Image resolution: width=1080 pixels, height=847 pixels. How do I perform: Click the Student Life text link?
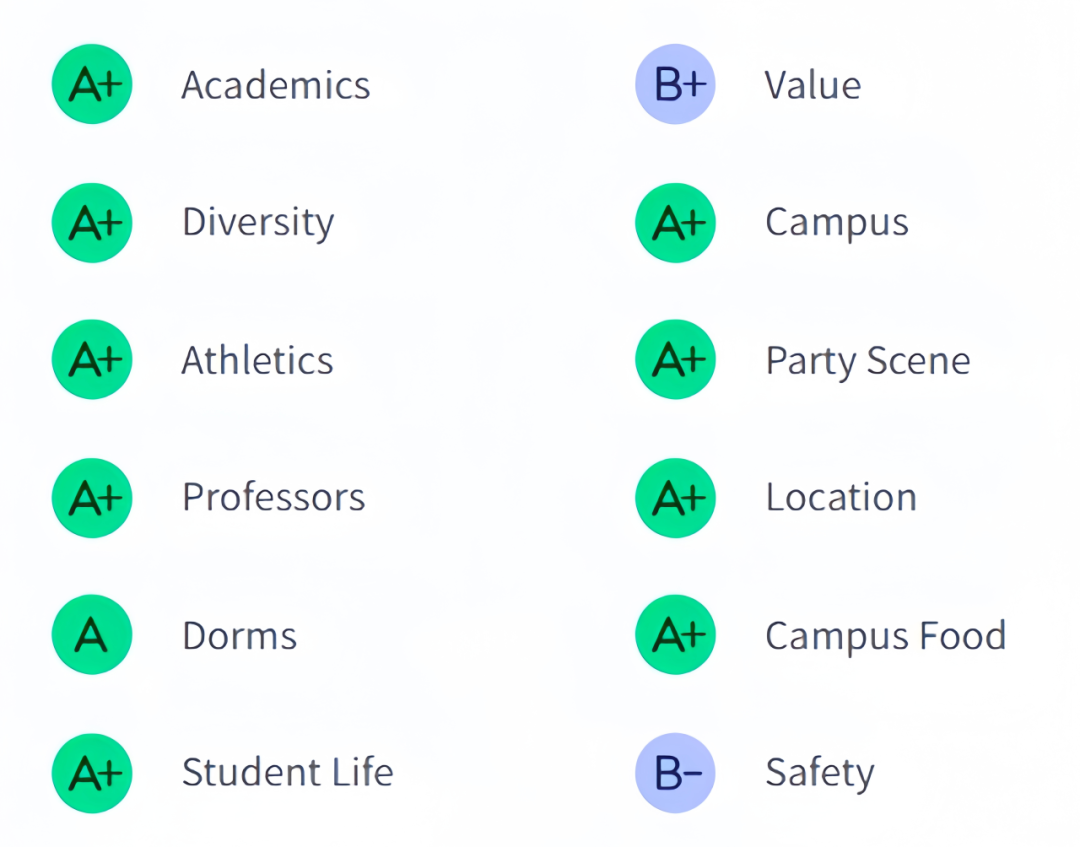[x=287, y=772]
